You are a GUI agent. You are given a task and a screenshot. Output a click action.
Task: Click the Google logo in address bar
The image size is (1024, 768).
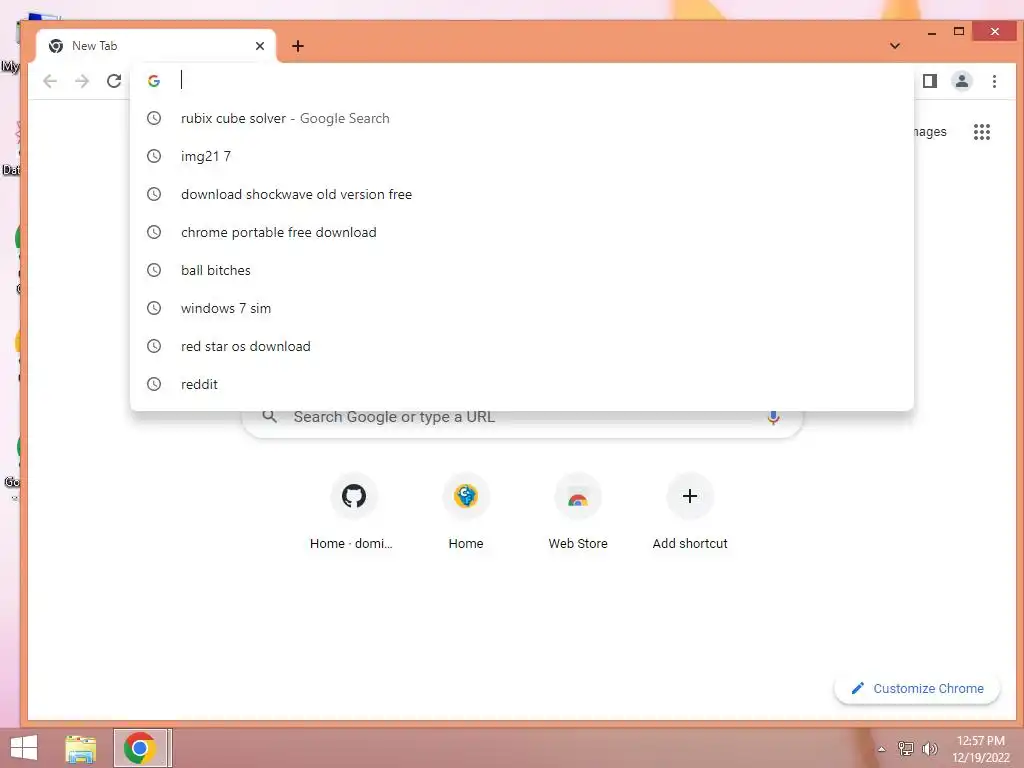pos(154,81)
